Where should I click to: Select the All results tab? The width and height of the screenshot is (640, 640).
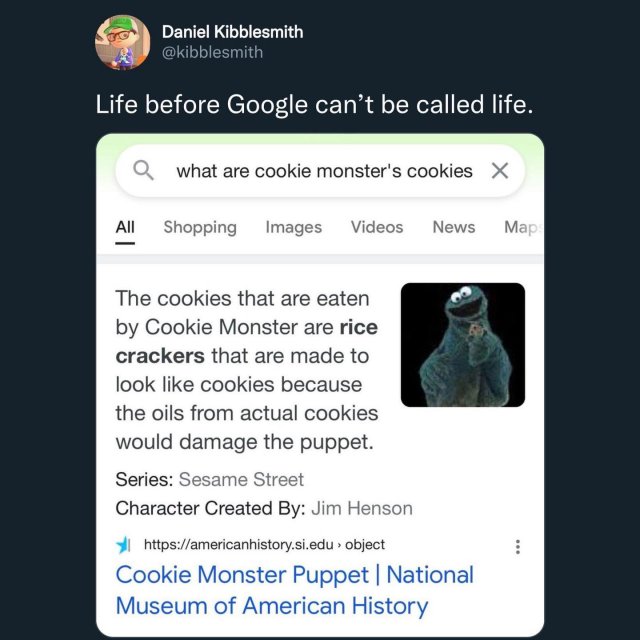125,227
